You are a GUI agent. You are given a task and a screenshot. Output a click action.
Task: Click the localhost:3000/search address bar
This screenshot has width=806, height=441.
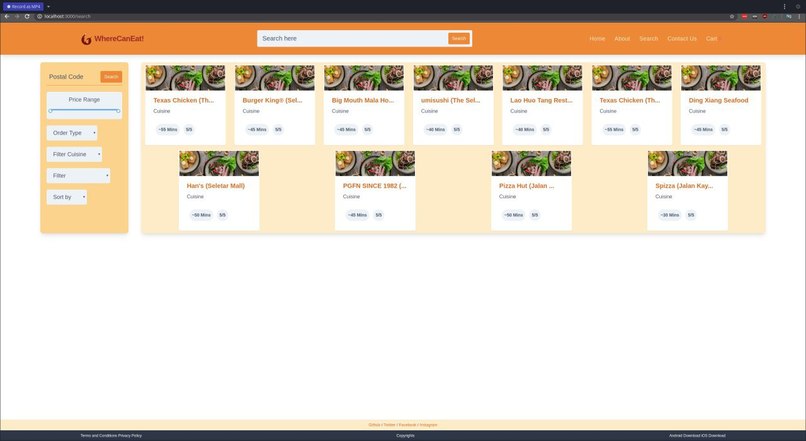[67, 16]
